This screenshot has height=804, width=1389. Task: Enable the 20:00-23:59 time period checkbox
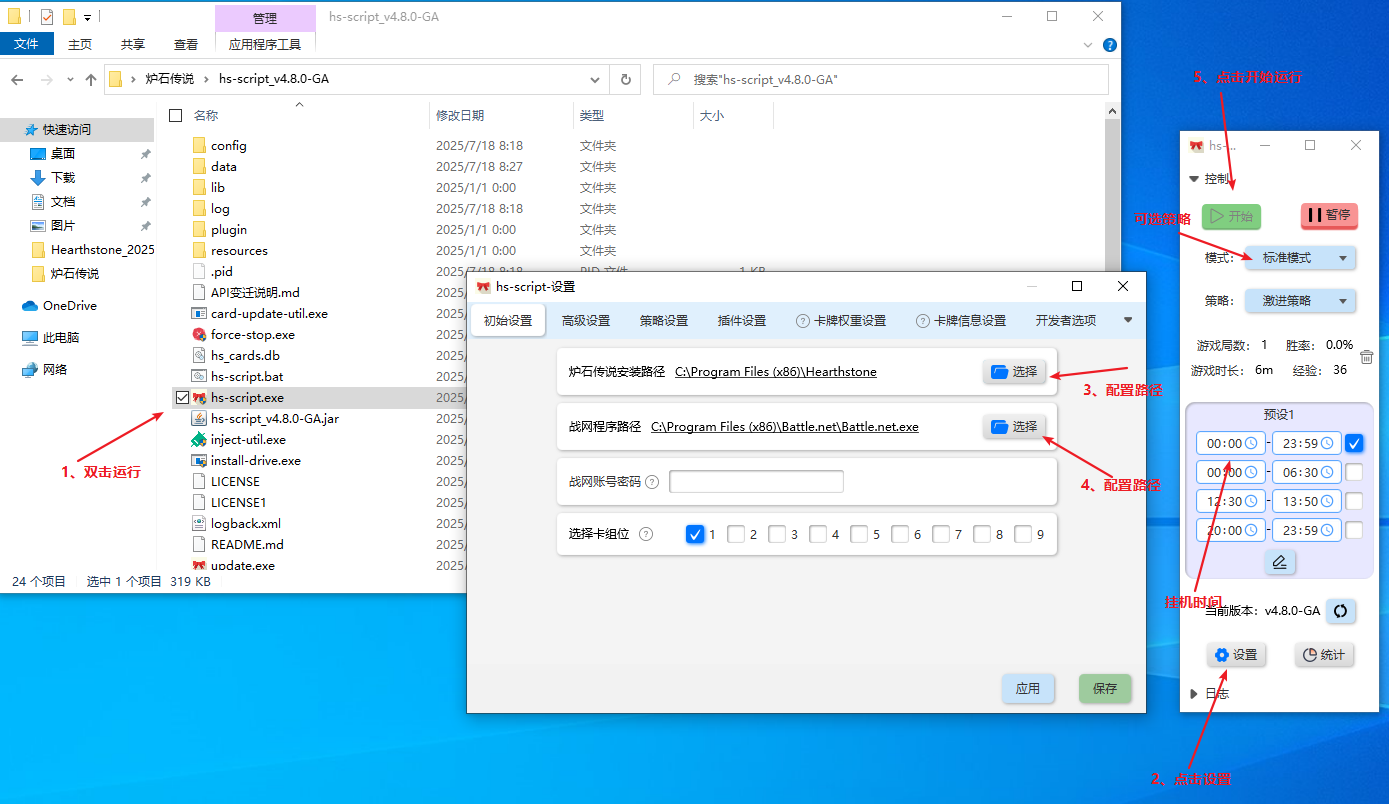point(1354,530)
